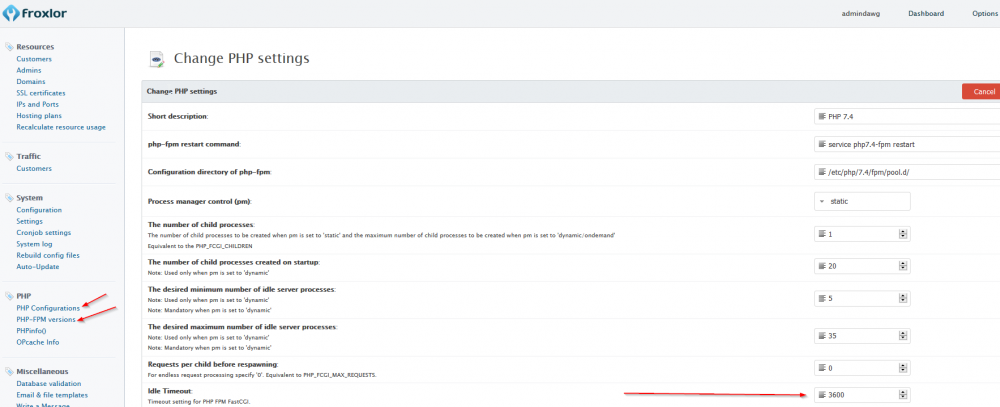The image size is (1000, 407).
Task: Click stepper for number of child processes
Action: tap(903, 234)
